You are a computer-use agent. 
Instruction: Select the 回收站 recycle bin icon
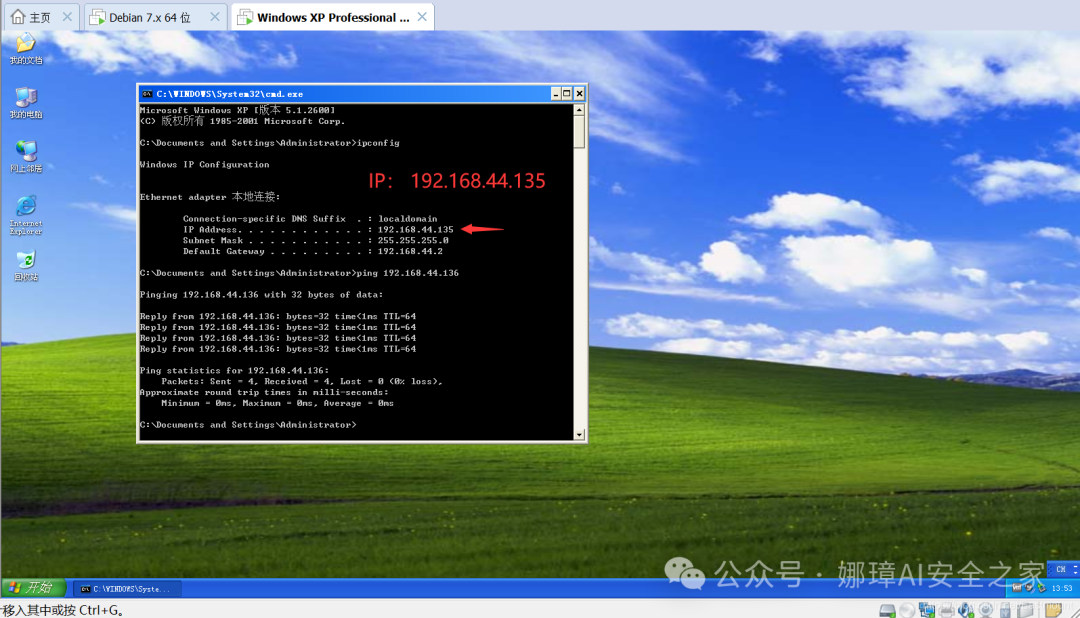coord(26,265)
